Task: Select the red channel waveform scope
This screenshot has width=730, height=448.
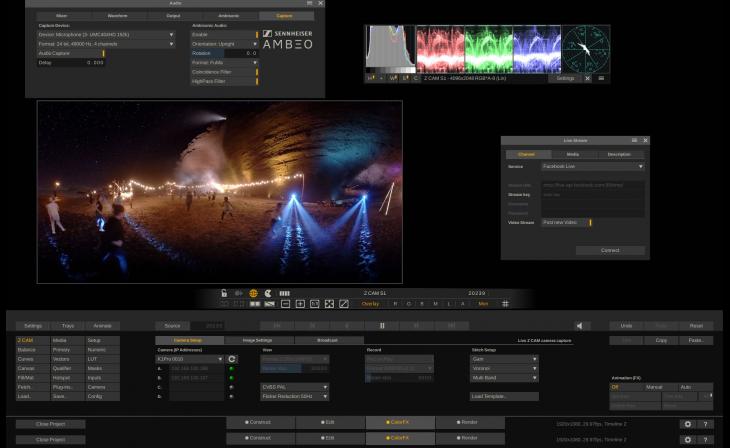Action: coord(440,49)
